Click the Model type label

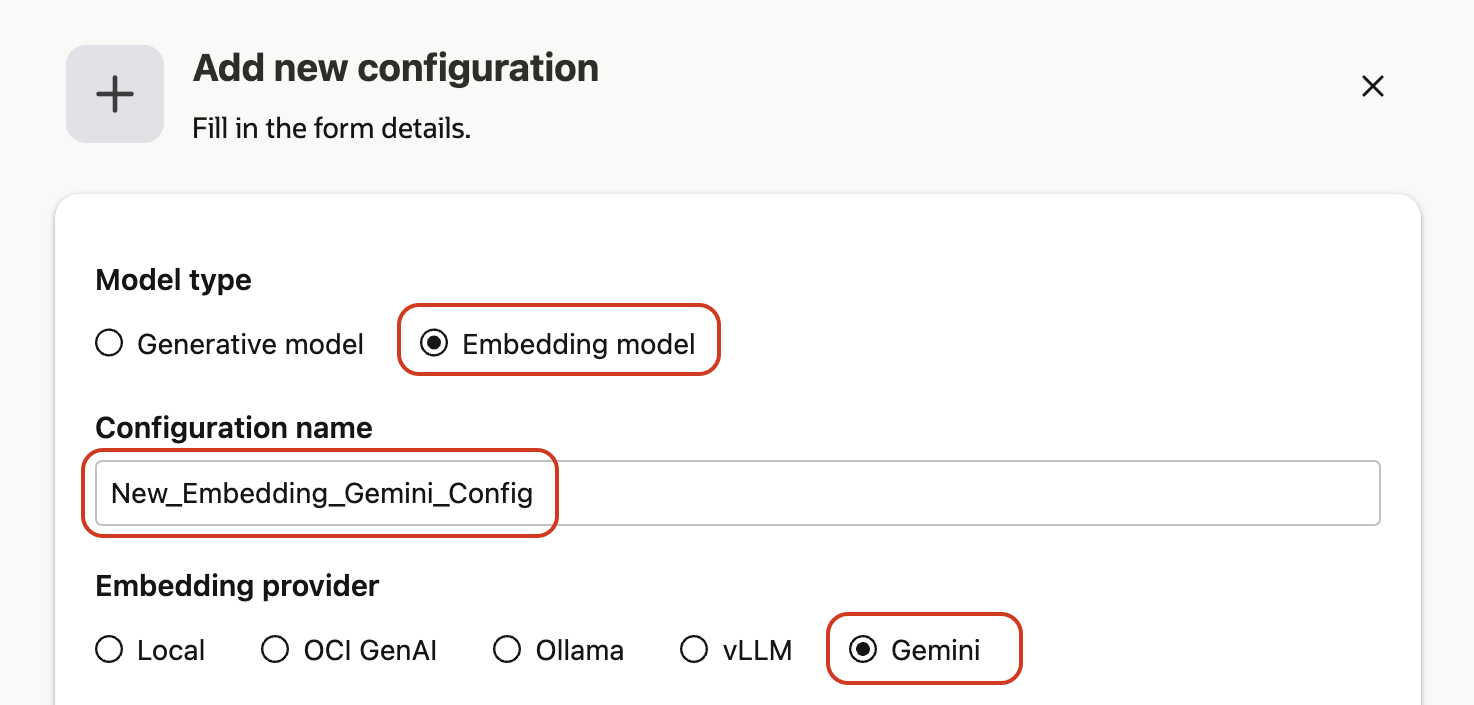(x=172, y=280)
